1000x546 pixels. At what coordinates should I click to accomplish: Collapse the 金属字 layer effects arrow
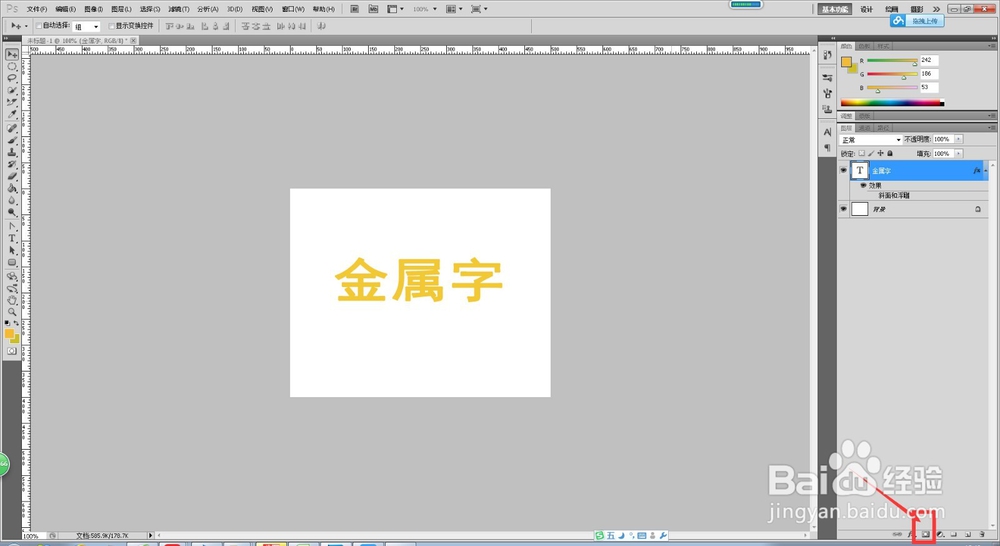coord(985,170)
